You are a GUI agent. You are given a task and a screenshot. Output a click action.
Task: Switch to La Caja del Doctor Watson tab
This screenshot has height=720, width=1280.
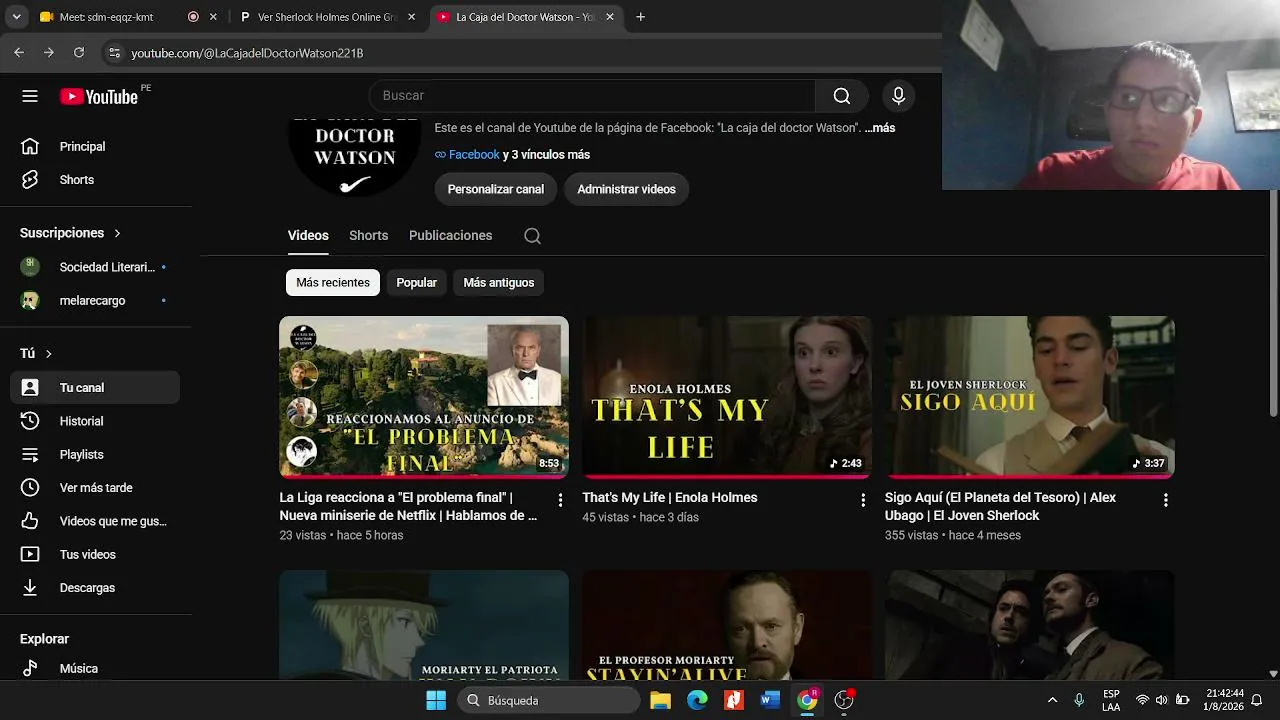526,17
